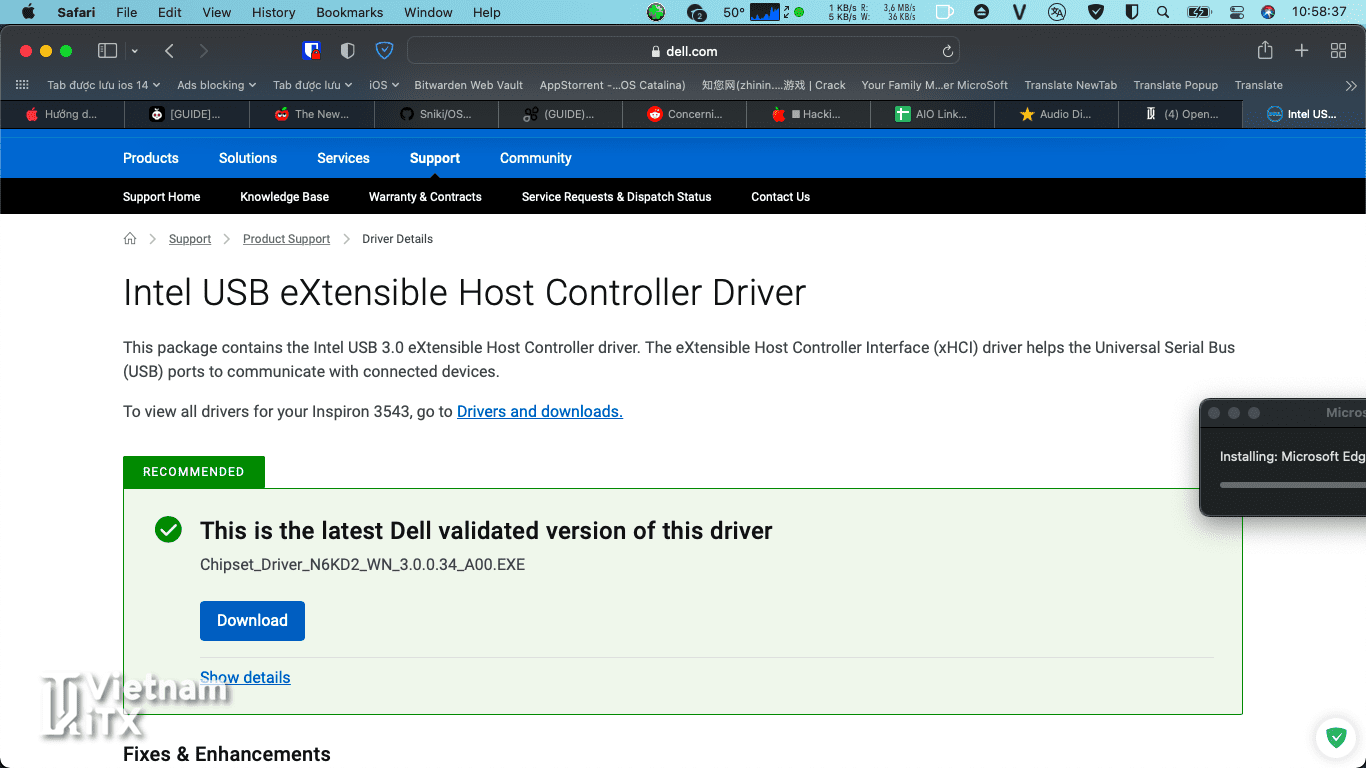
Task: Expand the Ads blocking bookmarks folder
Action: 216,85
